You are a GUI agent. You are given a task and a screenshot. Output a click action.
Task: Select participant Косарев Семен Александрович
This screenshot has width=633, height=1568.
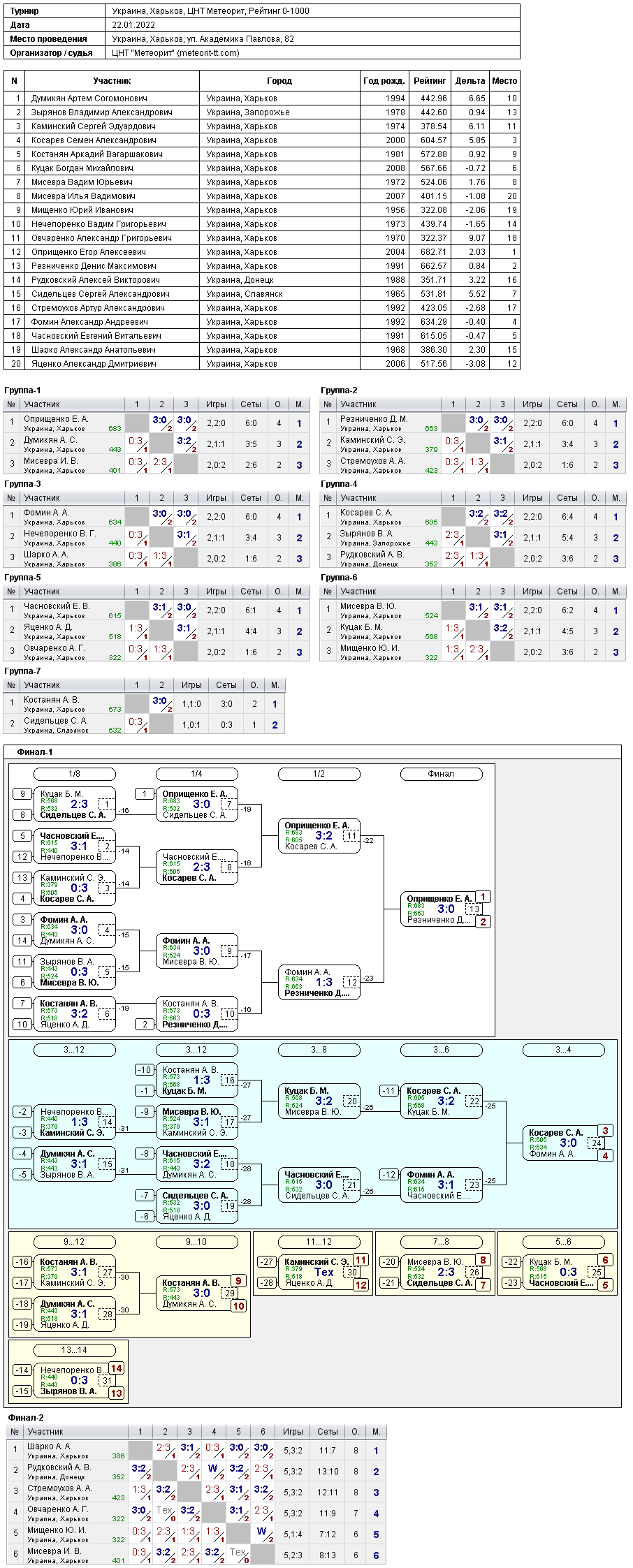pos(94,140)
